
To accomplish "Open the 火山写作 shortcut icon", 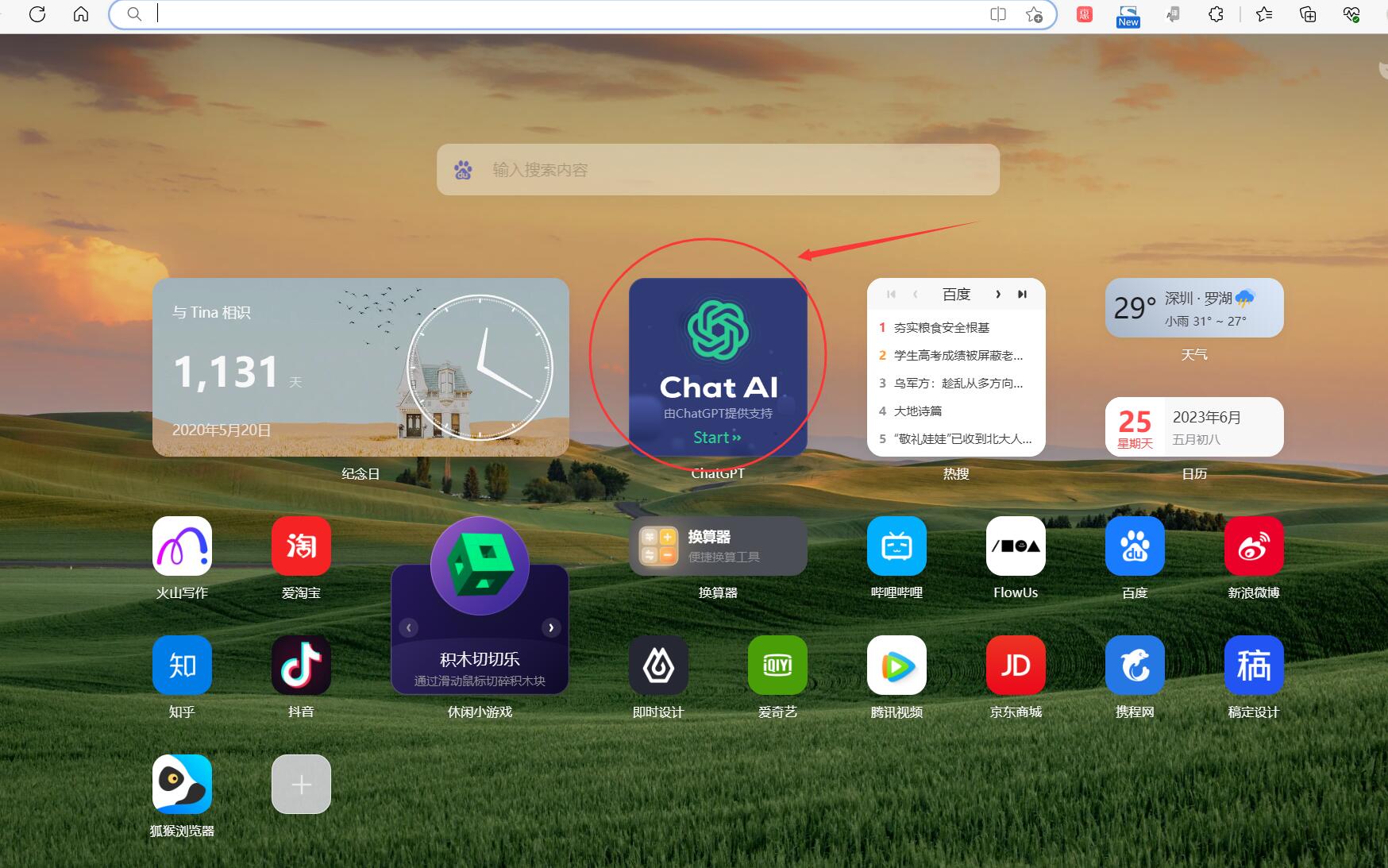I will (x=182, y=546).
